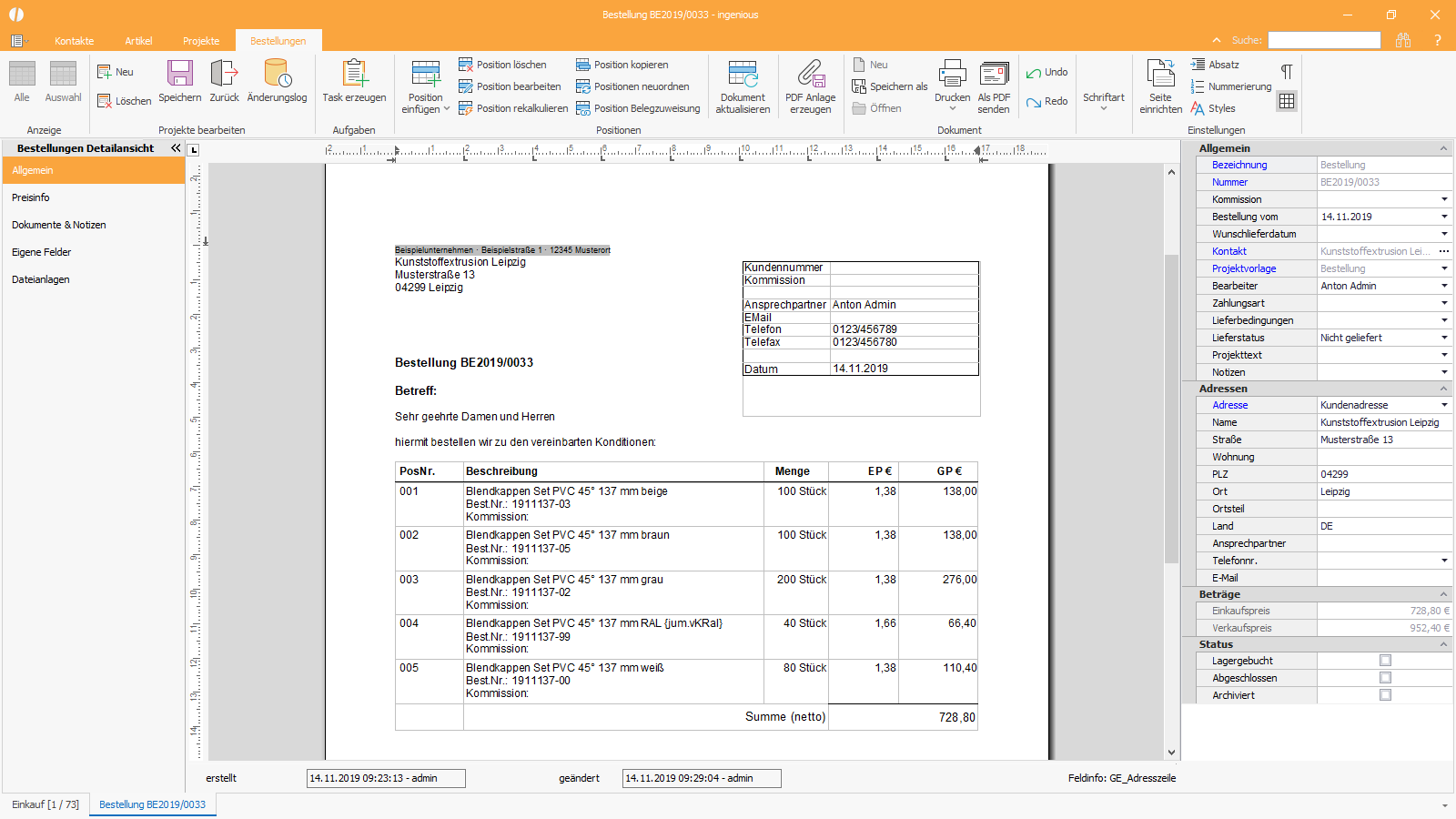Open Seite einrichten
The width and height of the screenshot is (1456, 819).
coord(1161,87)
